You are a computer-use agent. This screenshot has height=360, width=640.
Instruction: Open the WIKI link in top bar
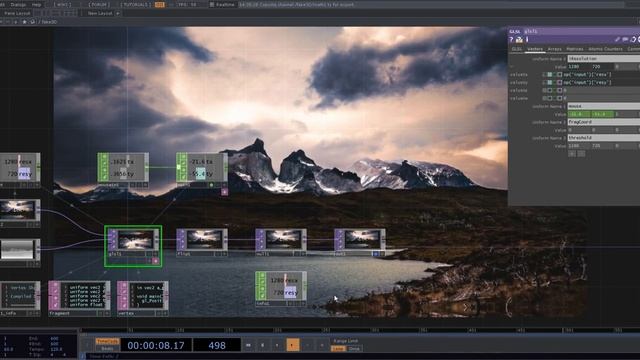pyautogui.click(x=62, y=4)
